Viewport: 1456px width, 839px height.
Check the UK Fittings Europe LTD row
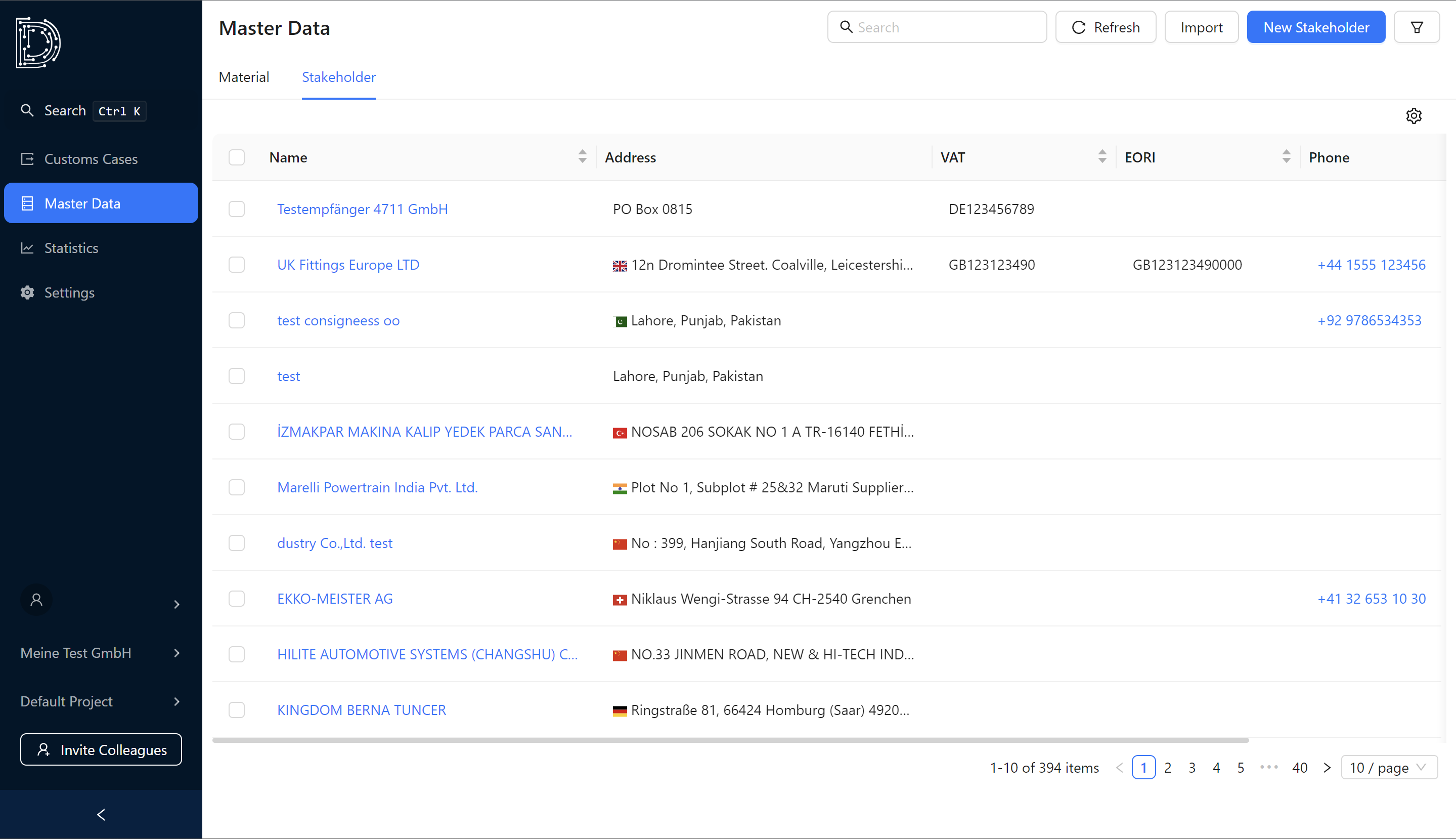tap(237, 265)
